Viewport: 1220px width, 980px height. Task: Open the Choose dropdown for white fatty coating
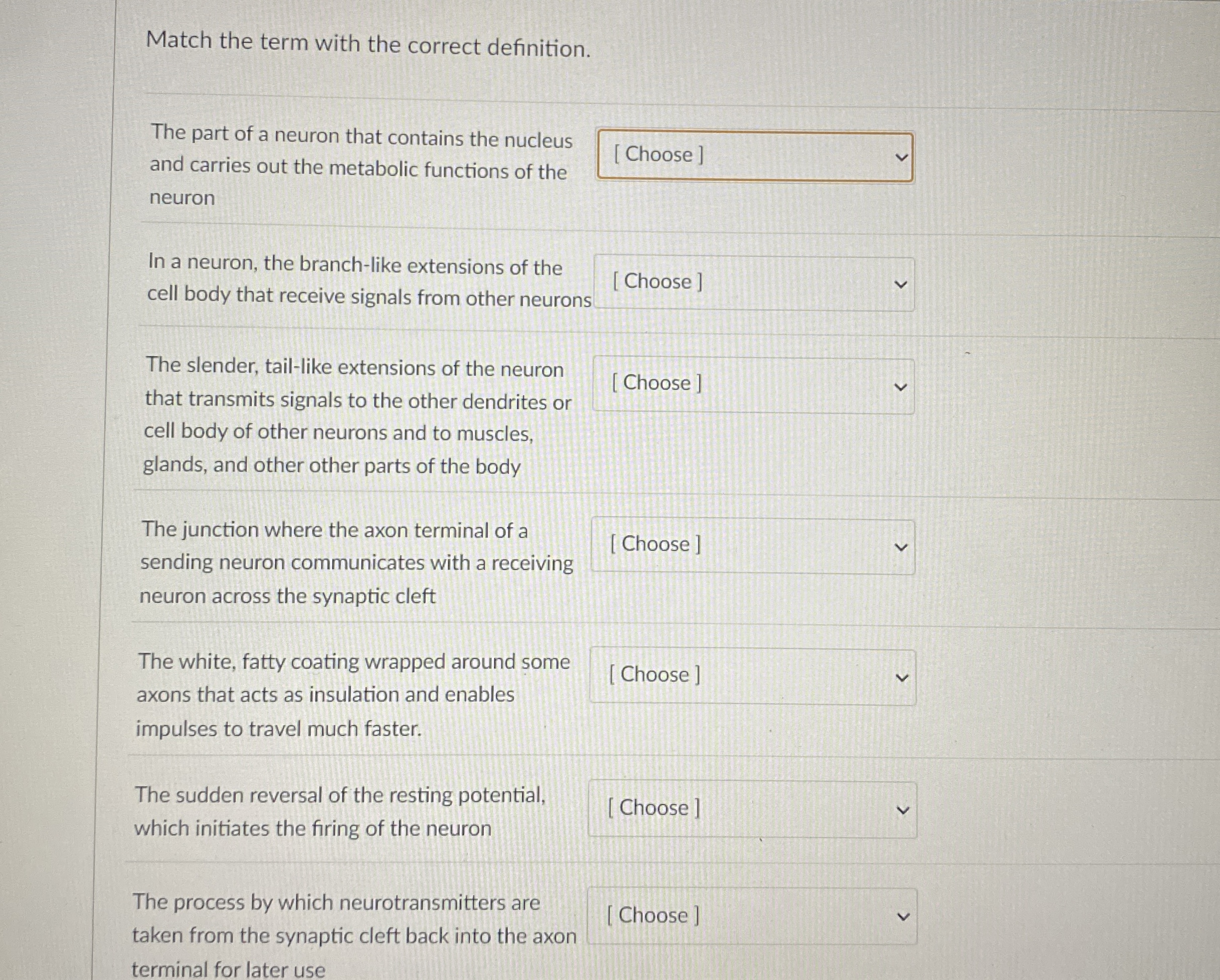tap(753, 674)
